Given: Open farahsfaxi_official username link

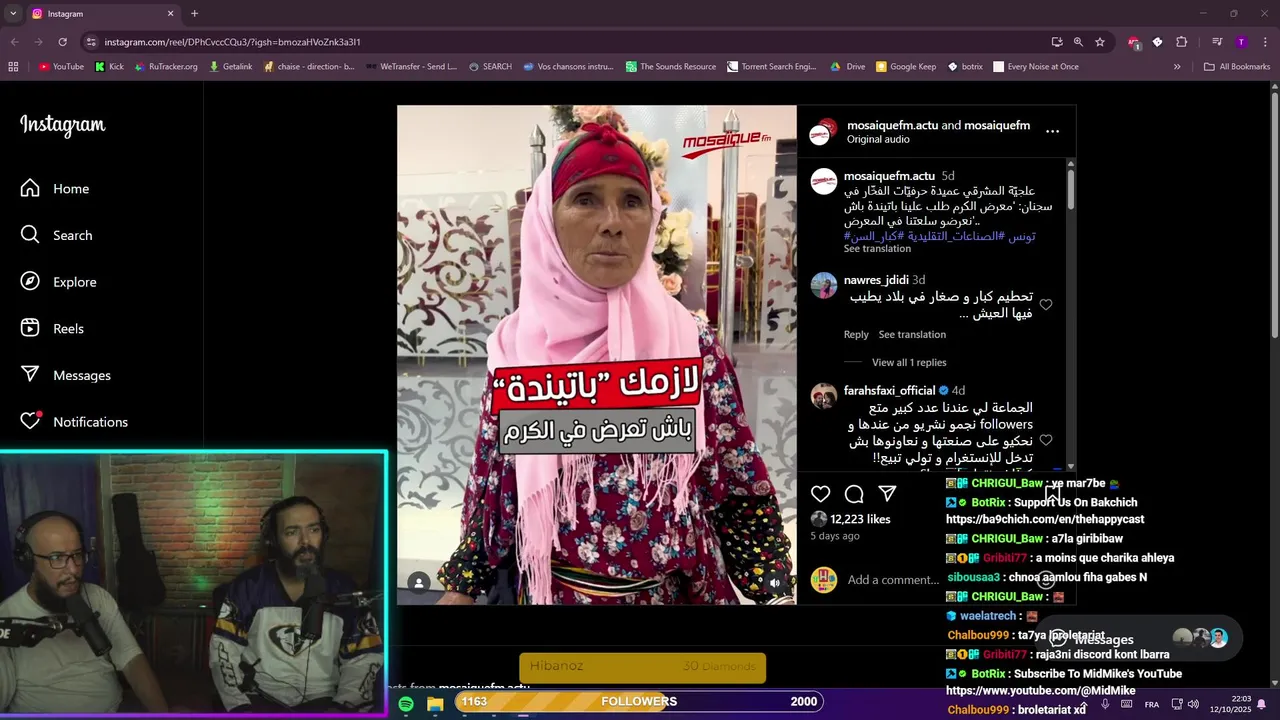Looking at the screenshot, I should click(x=889, y=390).
